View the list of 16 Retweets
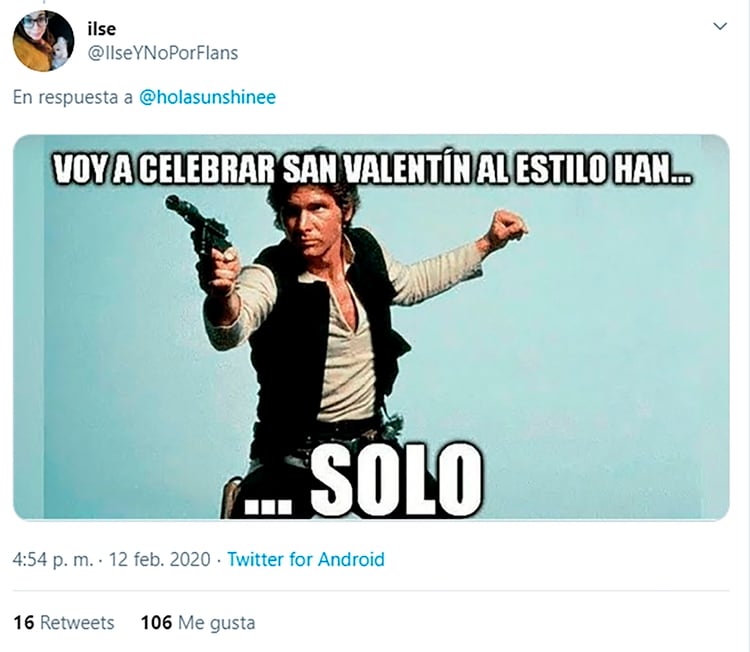This screenshot has height=652, width=750. [x=64, y=622]
